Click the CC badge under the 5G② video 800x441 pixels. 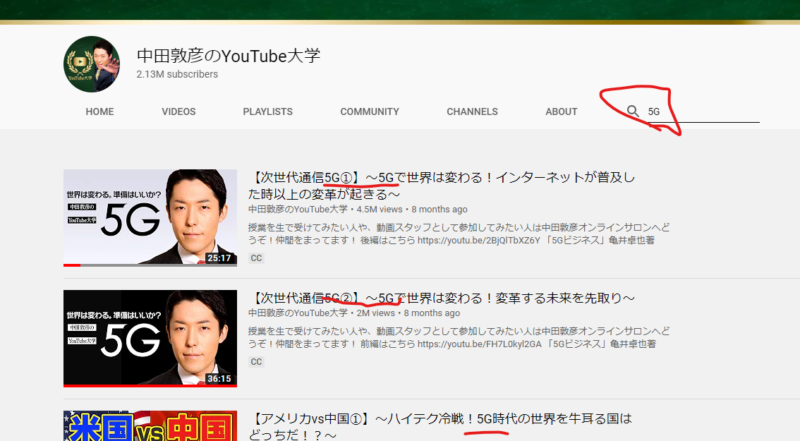[x=256, y=361]
